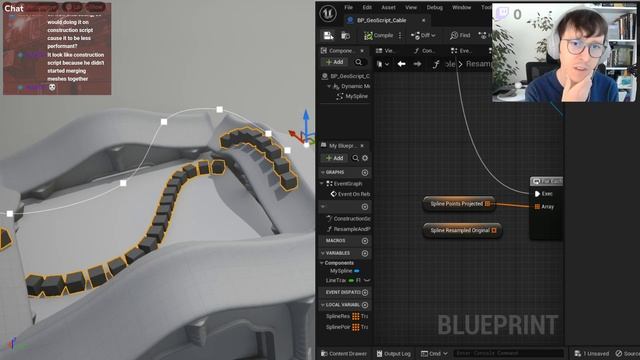Switch to the Event Graph tab
640x360 pixels.
pyautogui.click(x=461, y=51)
